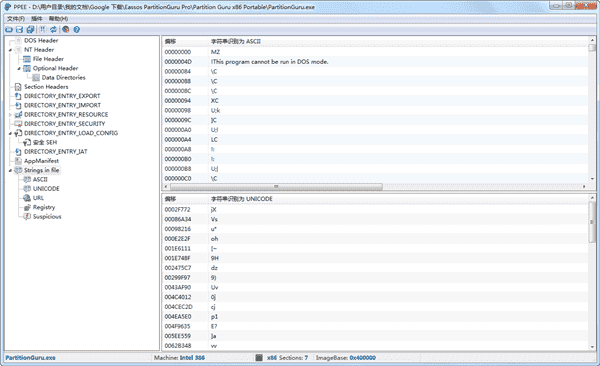
Task: Select Data Directories tree item
Action: point(64,78)
